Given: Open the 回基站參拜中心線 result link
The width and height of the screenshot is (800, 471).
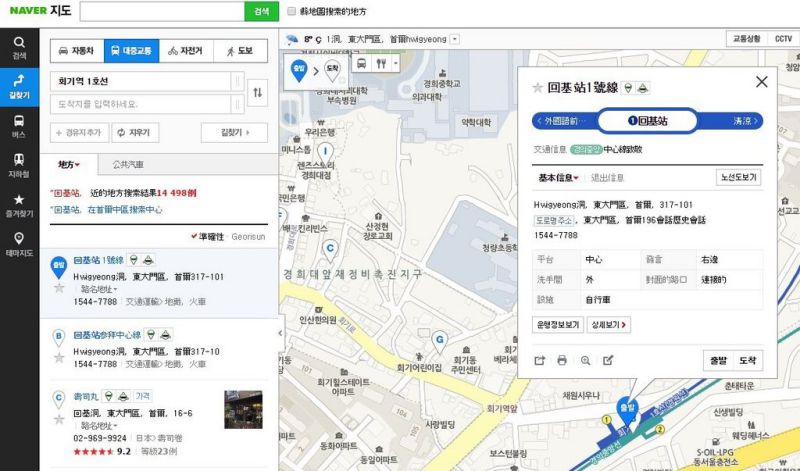Looking at the screenshot, I should 107,335.
